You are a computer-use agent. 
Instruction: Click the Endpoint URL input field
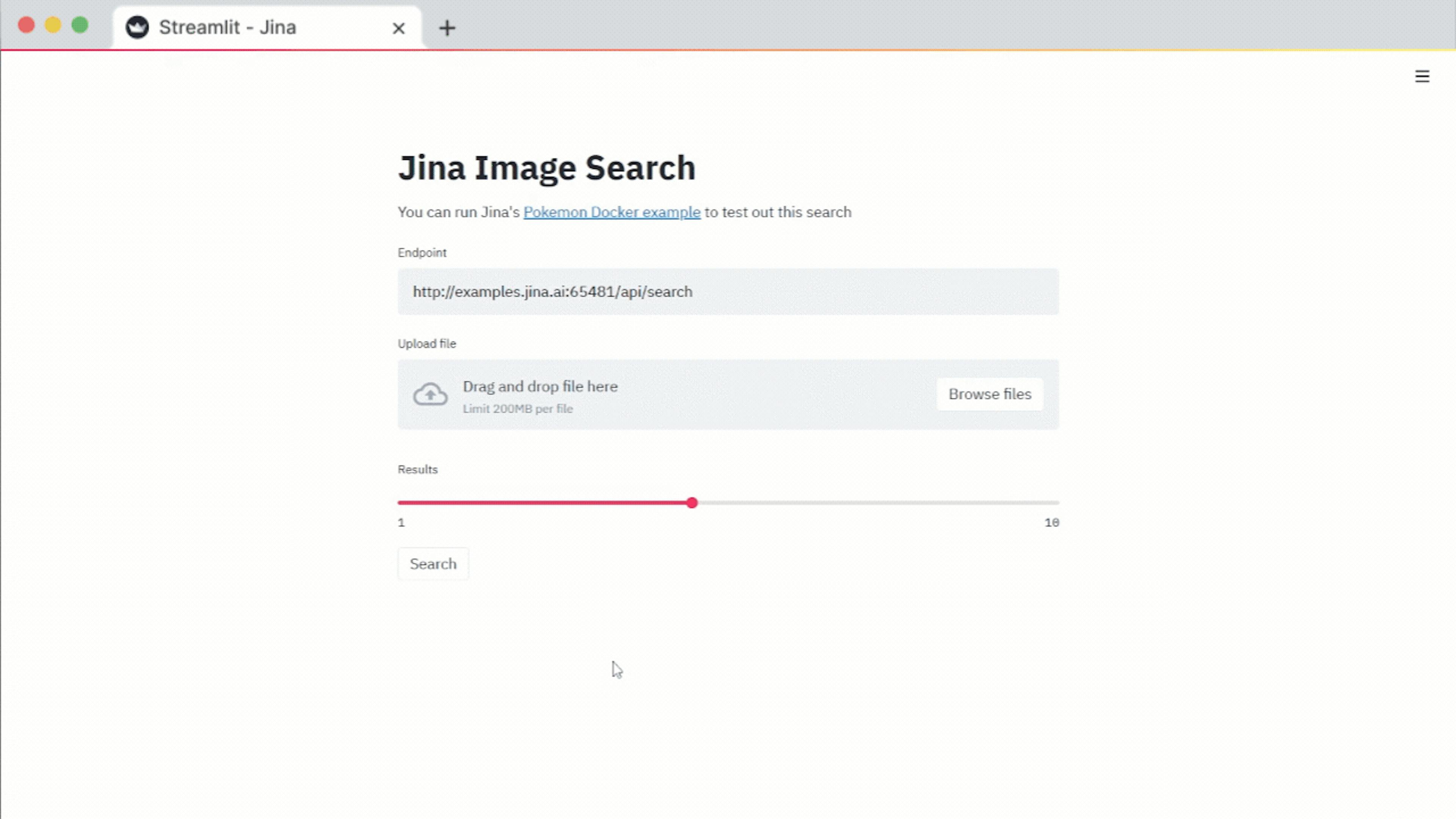[x=728, y=292]
